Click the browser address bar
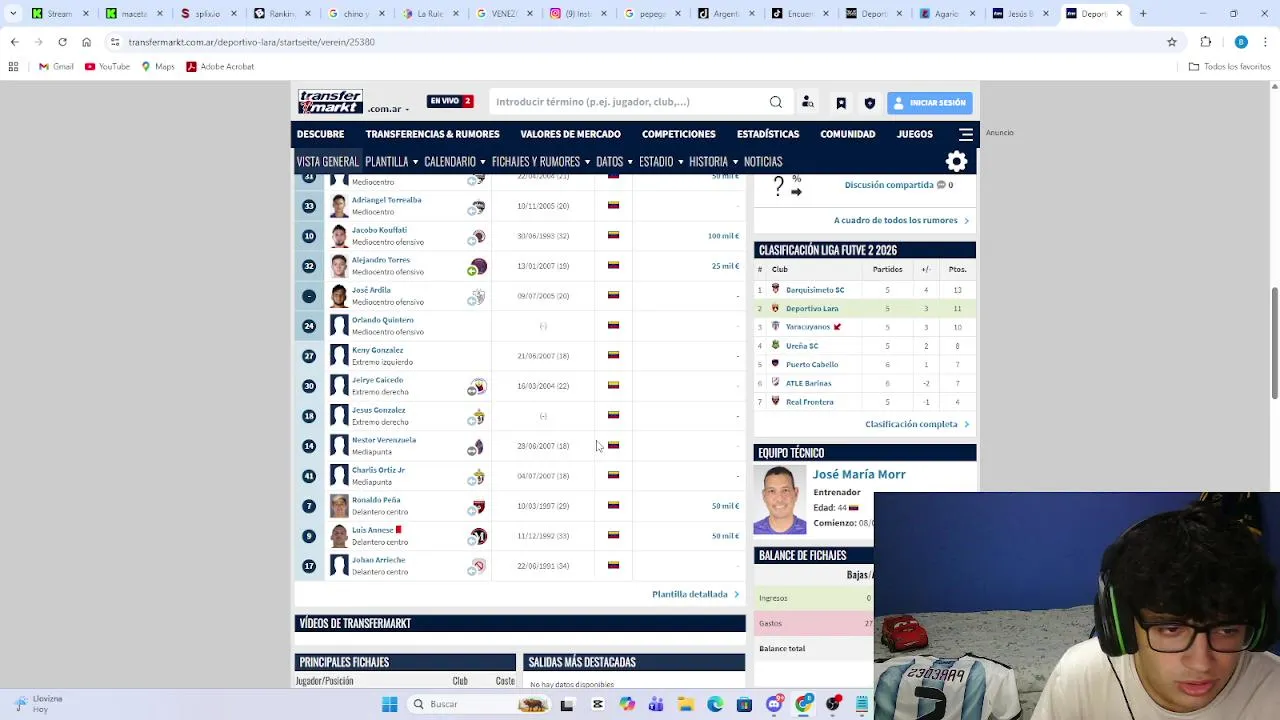 tap(640, 42)
